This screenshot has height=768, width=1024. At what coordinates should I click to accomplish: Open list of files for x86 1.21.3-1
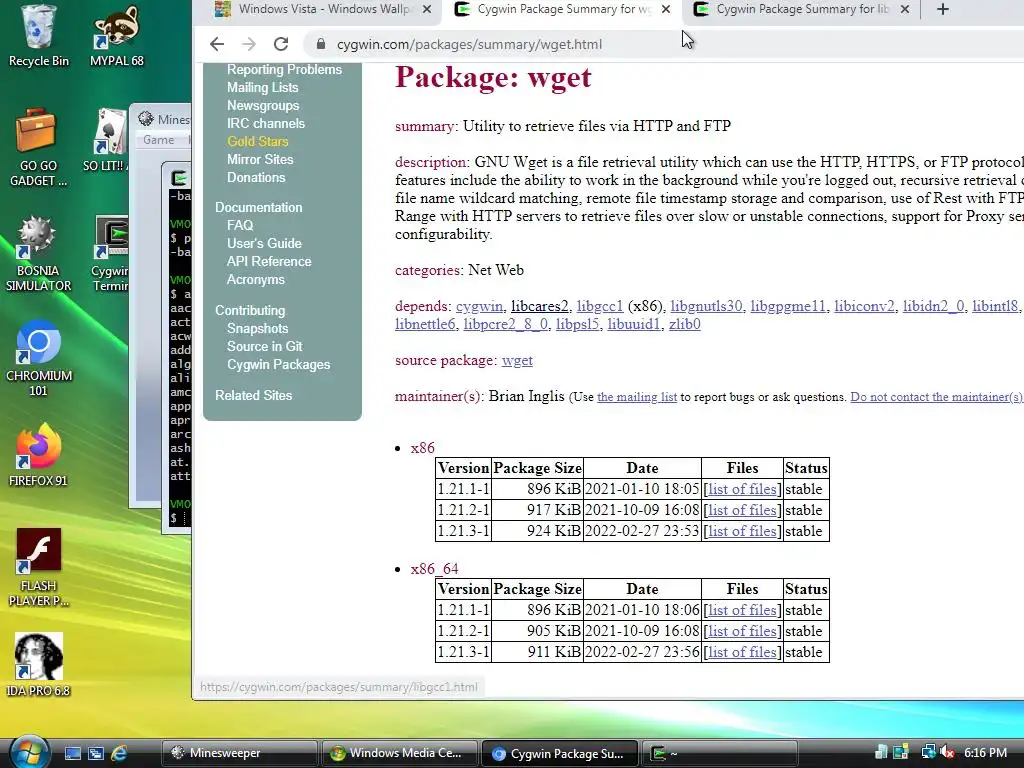coord(743,531)
